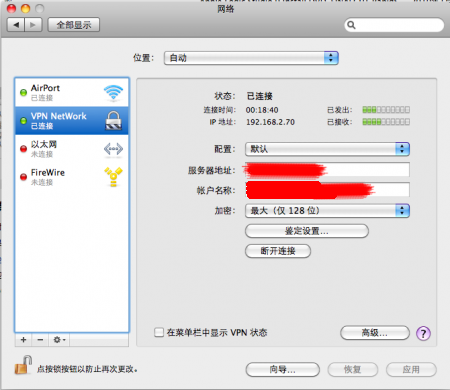450x390 pixels.
Task: Click the magnifying glass search icon
Action: 351,25
